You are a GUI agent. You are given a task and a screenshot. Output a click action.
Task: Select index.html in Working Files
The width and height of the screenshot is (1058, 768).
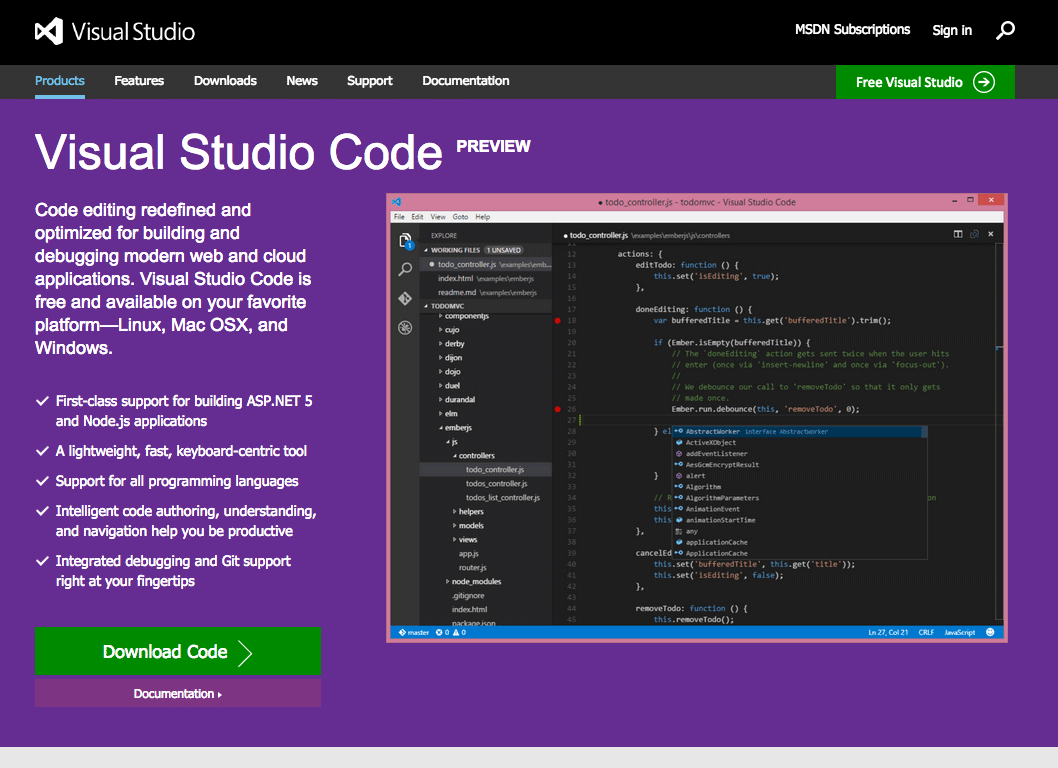click(486, 279)
